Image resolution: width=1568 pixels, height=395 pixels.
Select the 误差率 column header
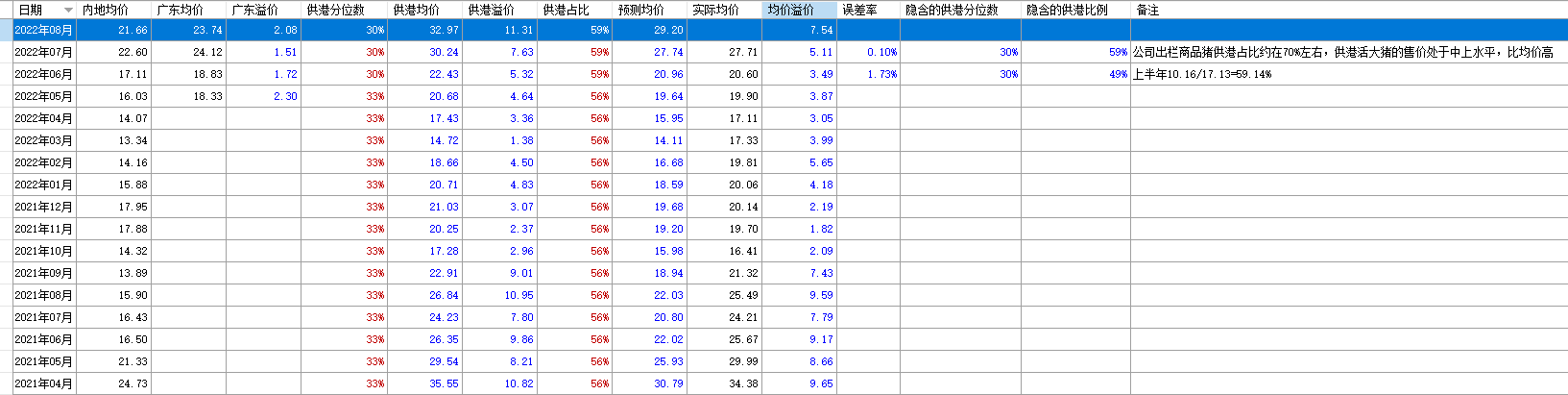(x=869, y=10)
